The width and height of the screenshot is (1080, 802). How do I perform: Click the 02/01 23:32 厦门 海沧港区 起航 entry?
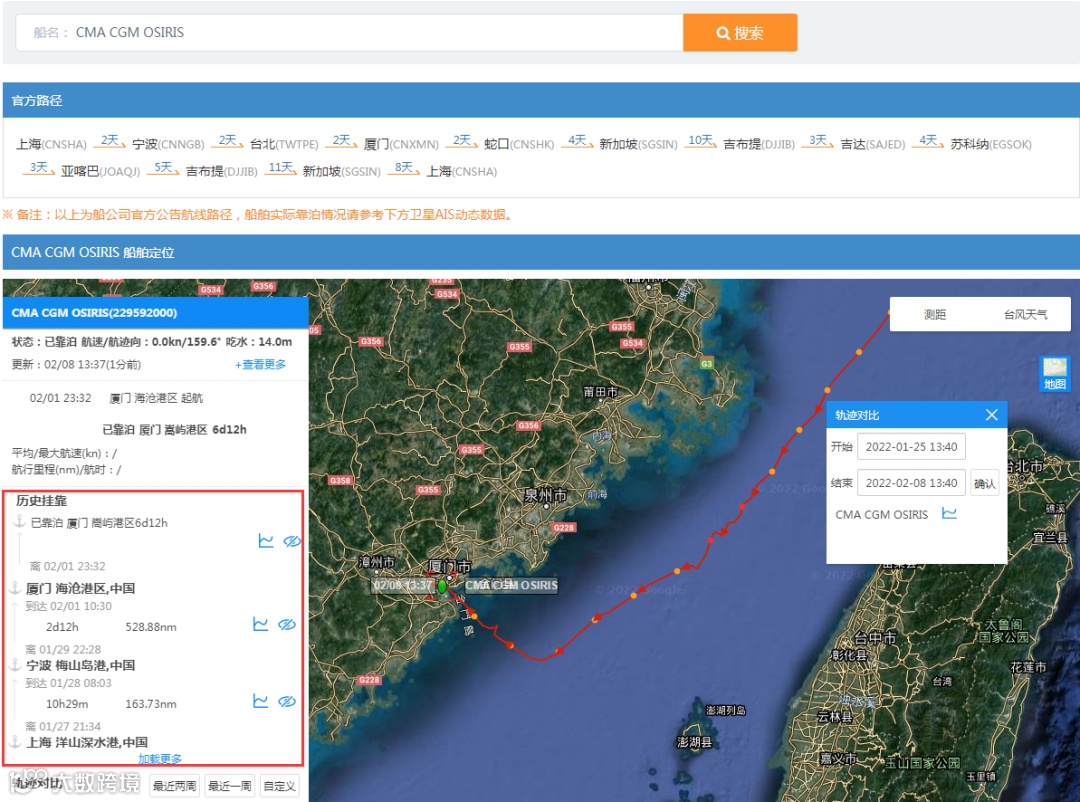pyautogui.click(x=116, y=398)
